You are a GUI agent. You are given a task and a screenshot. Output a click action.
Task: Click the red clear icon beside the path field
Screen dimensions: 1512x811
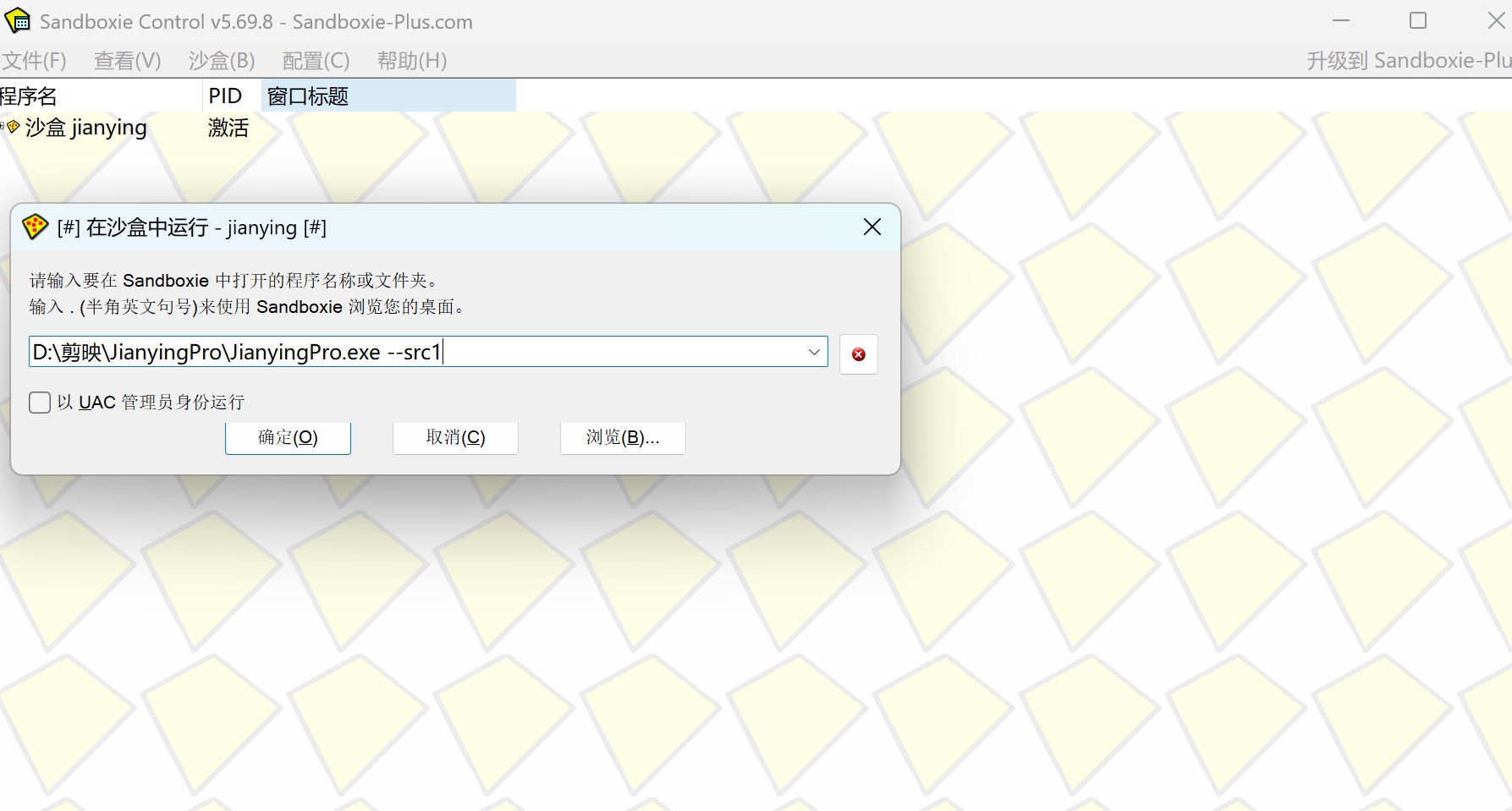tap(858, 354)
